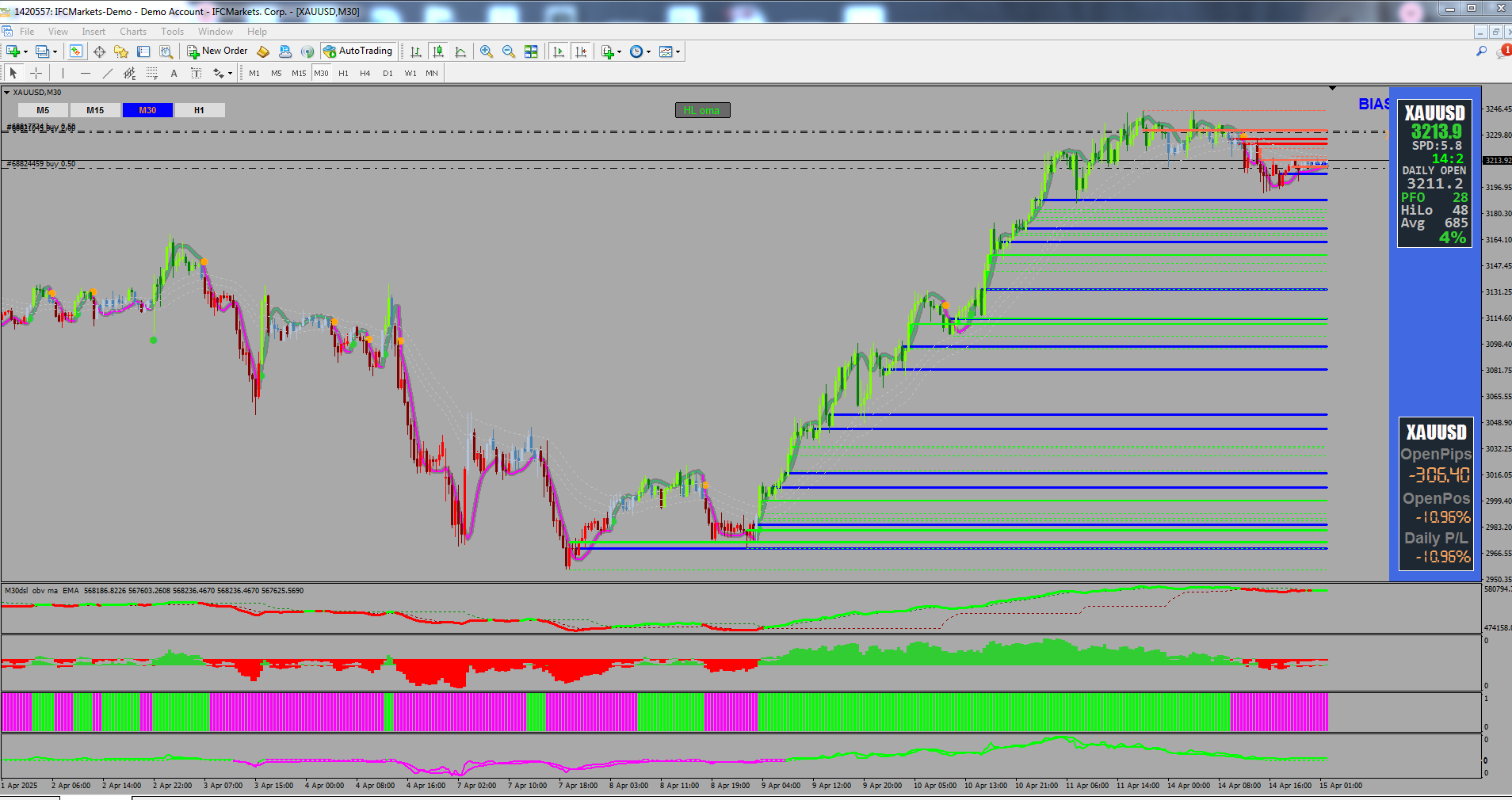
Task: Switch chart to bar chart mode
Action: coord(416,51)
